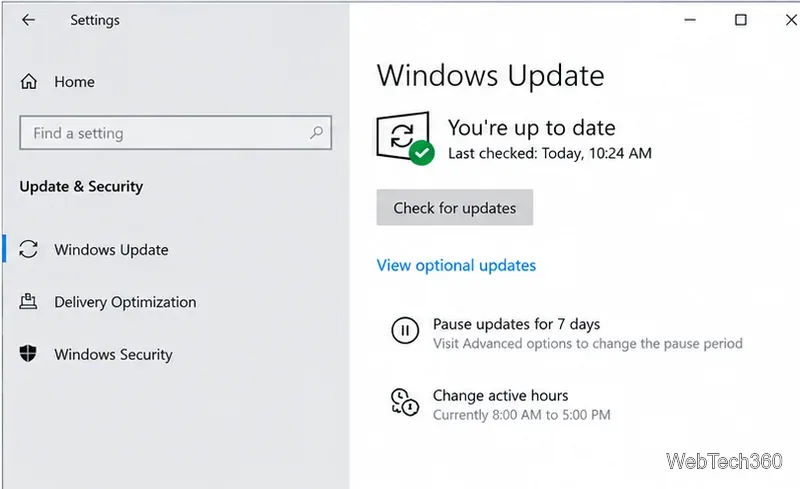
Task: Minimize the Settings window
Action: (690, 20)
